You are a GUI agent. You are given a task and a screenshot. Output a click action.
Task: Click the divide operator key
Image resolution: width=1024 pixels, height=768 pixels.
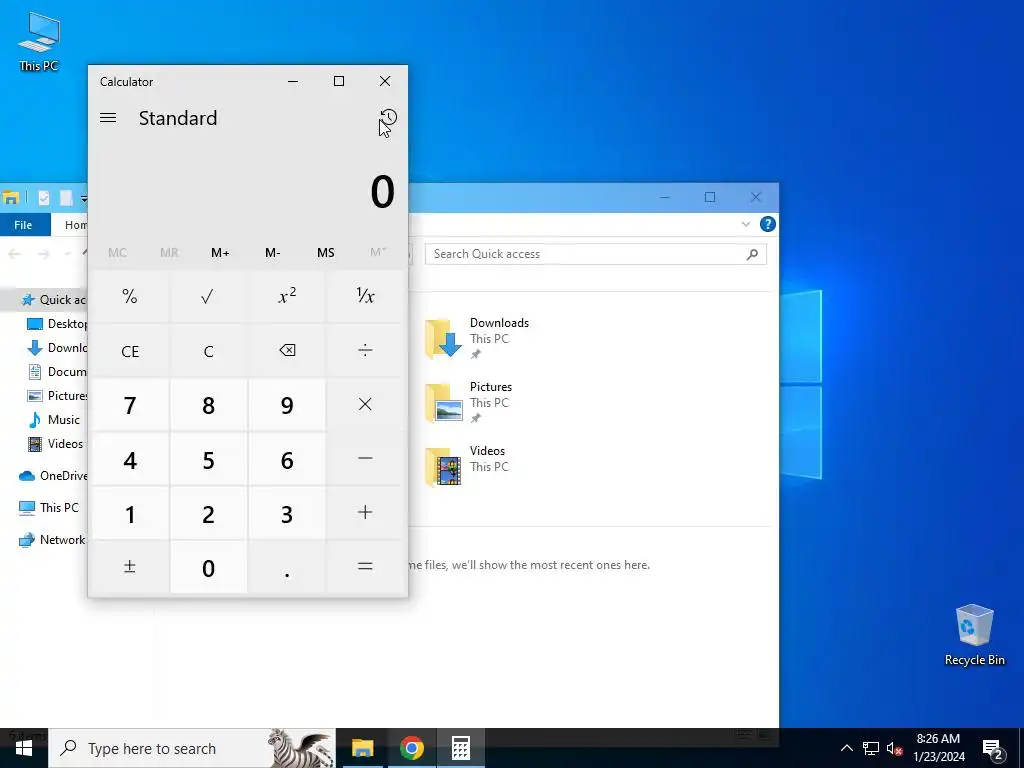pyautogui.click(x=365, y=351)
